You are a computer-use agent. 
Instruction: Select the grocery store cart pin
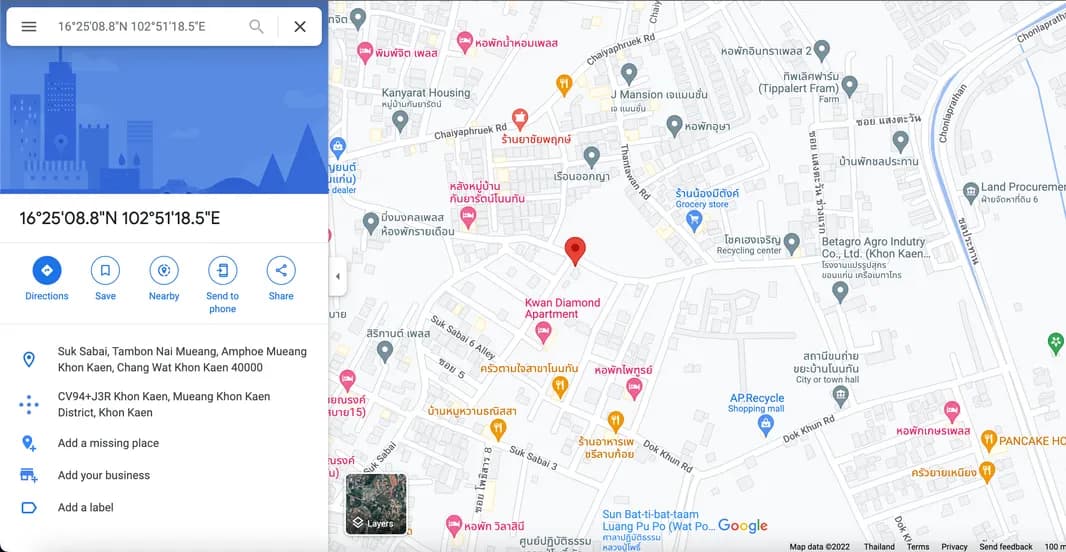(693, 220)
